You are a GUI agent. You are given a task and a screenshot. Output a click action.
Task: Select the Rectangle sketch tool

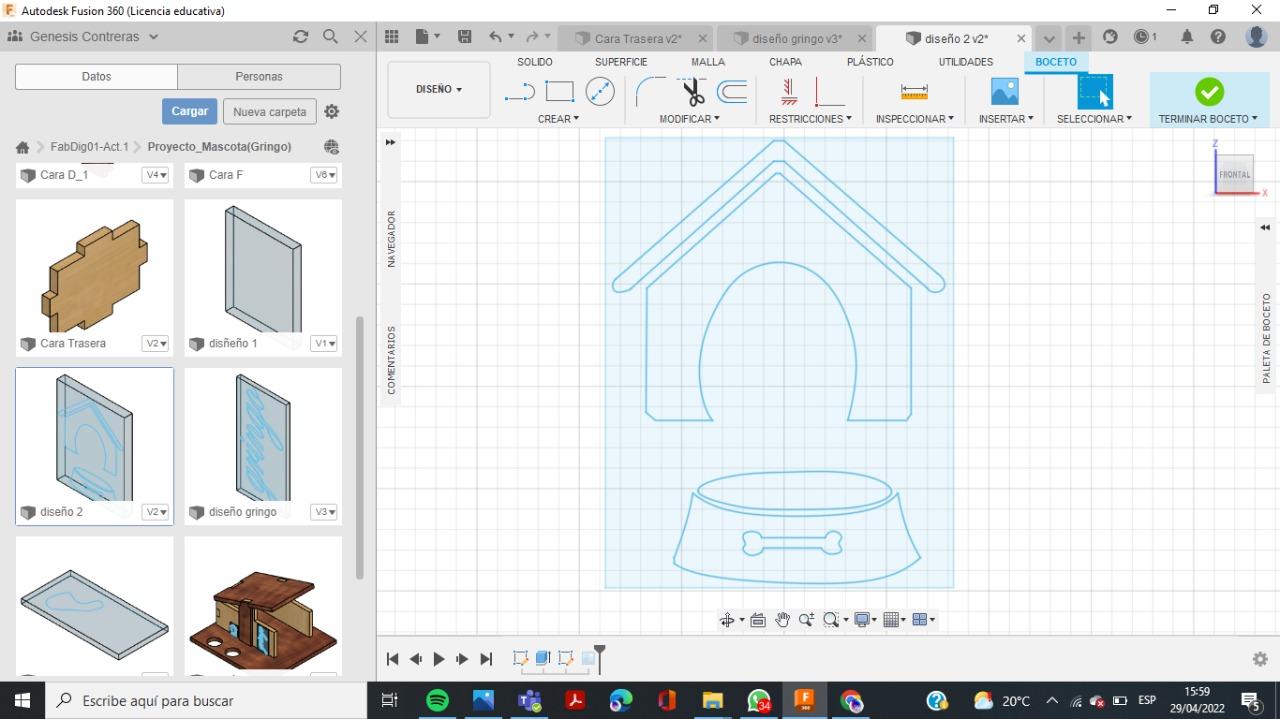click(560, 92)
